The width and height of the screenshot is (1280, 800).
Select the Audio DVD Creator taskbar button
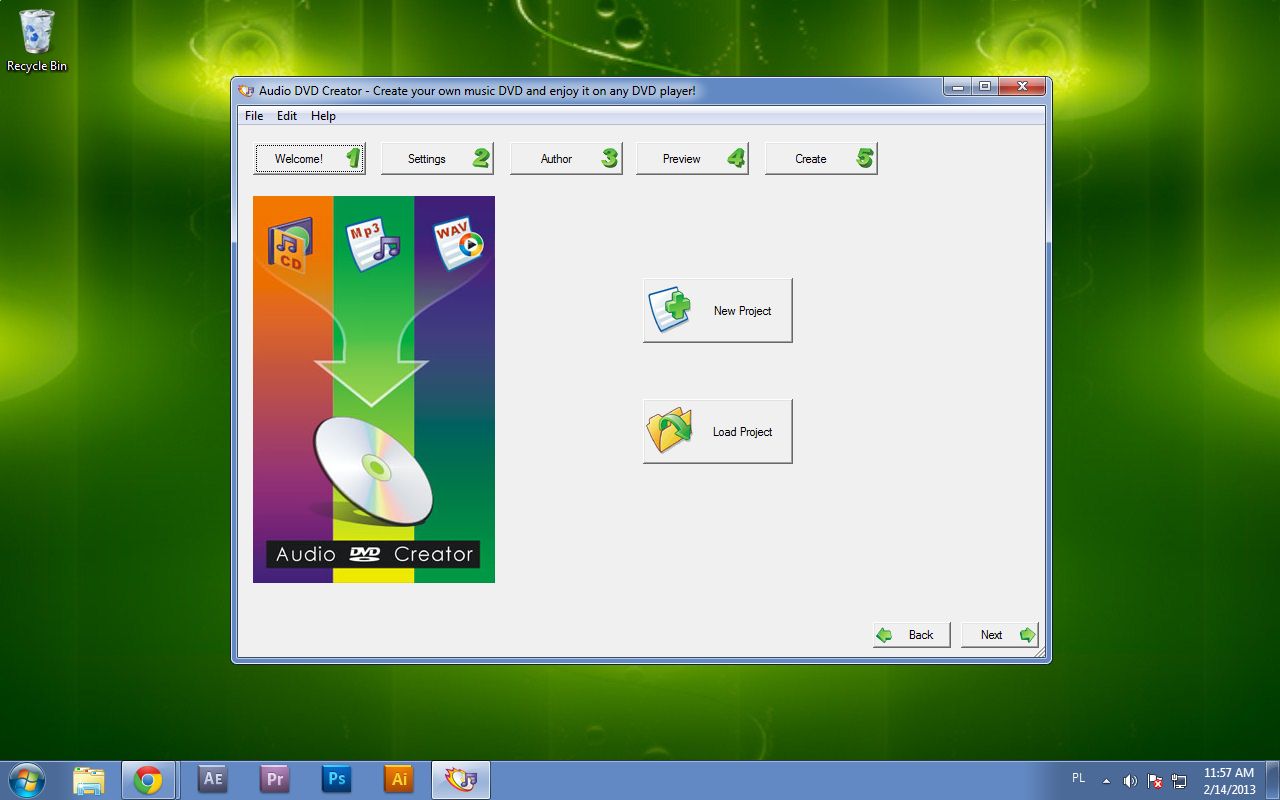pyautogui.click(x=461, y=779)
